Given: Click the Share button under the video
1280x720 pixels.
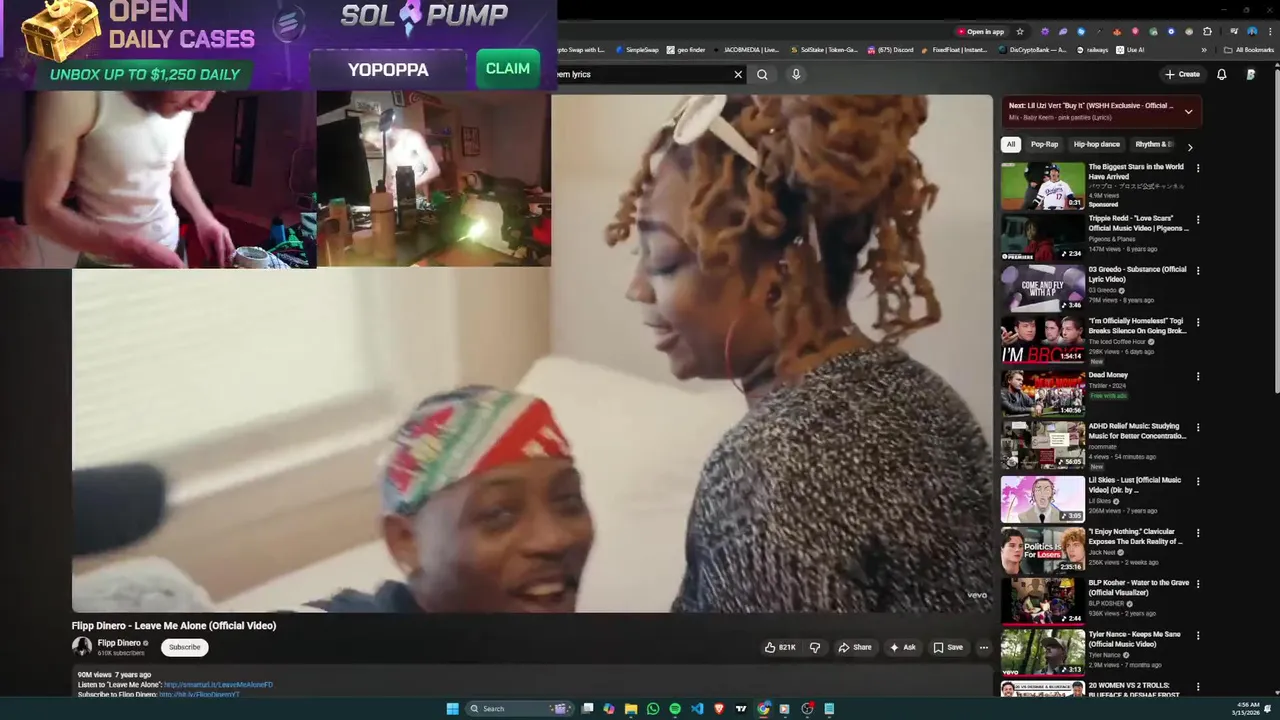Looking at the screenshot, I should [855, 647].
